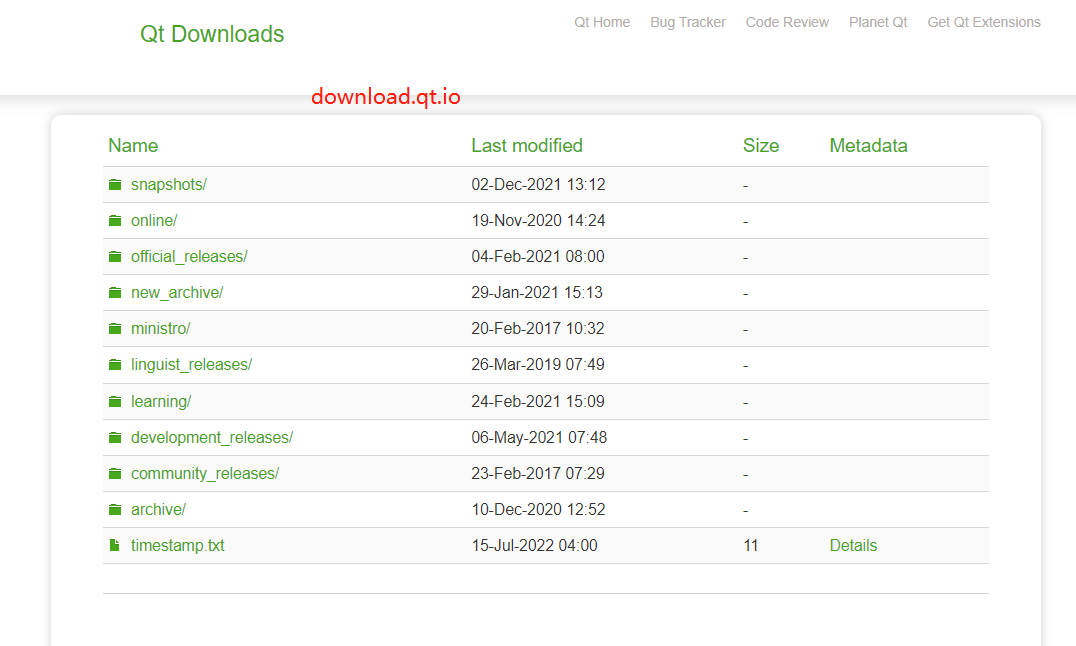Go to Qt Home in top navigation
Image resolution: width=1076 pixels, height=646 pixels.
tap(602, 22)
